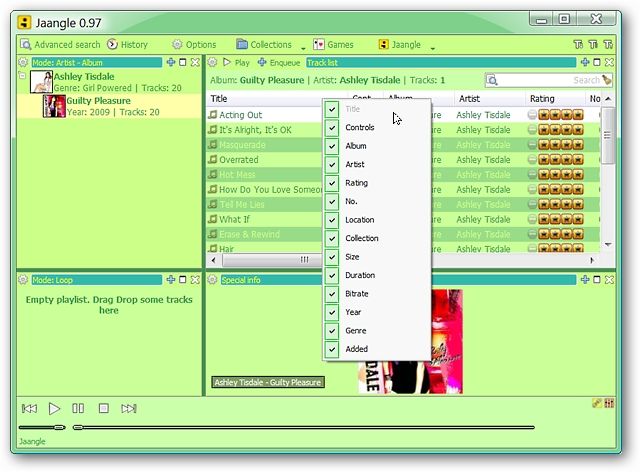Uncheck Album column in context menu

[x=376, y=146]
